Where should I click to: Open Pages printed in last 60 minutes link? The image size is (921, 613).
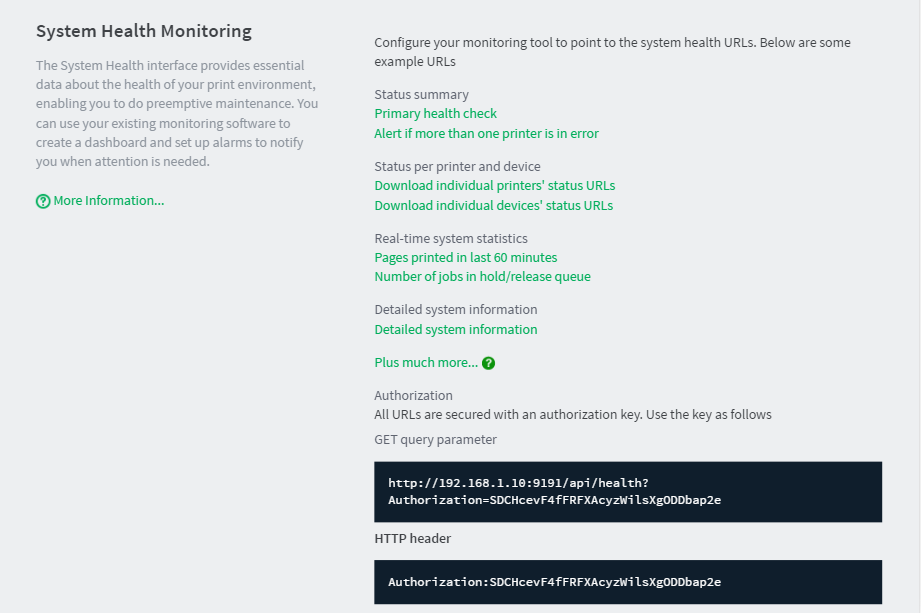pyautogui.click(x=466, y=257)
